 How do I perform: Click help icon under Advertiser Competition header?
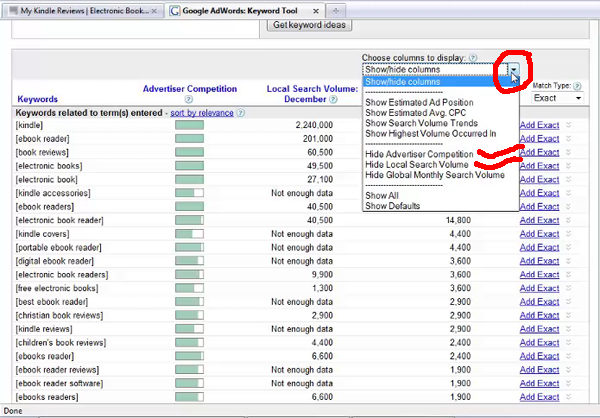189,100
